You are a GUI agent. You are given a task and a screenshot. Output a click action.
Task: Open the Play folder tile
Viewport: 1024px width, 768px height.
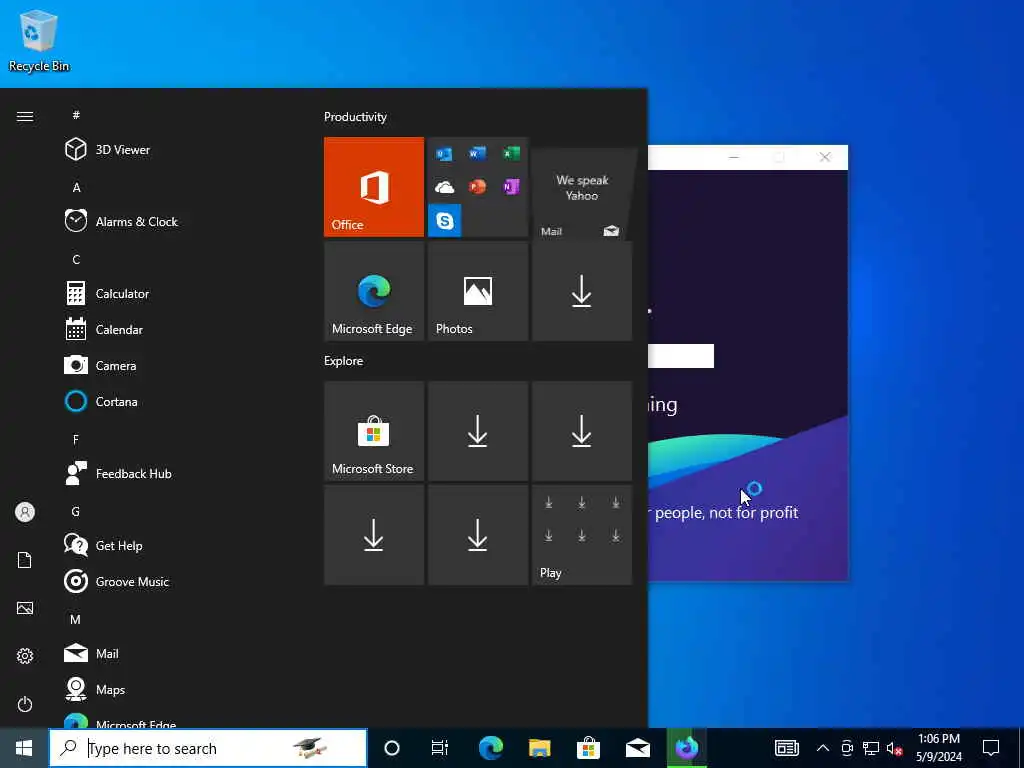coord(582,535)
